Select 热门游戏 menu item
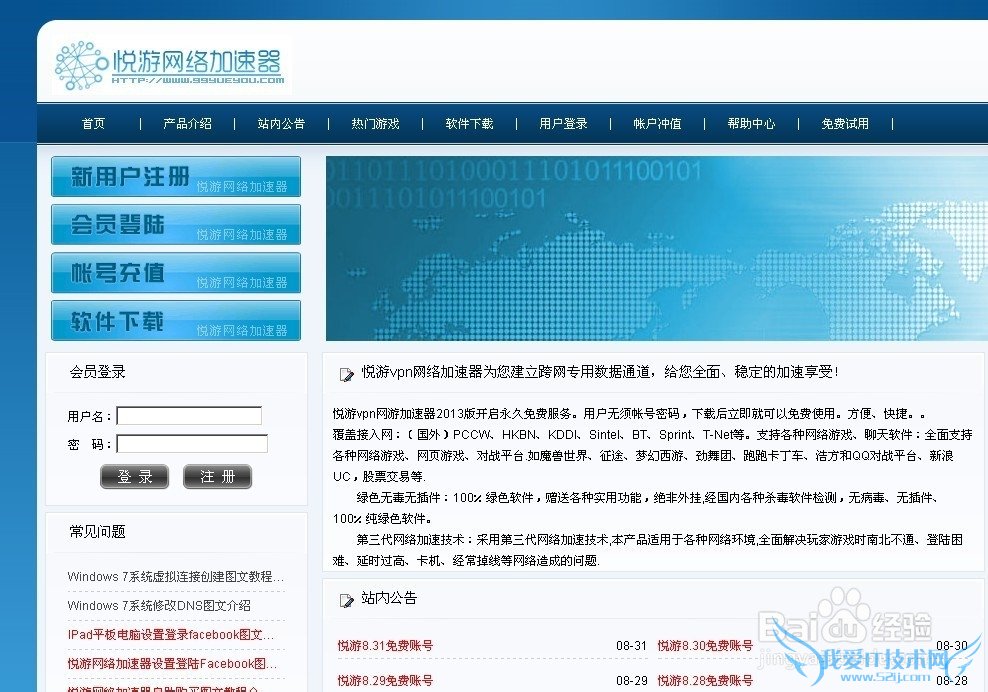This screenshot has width=988, height=692. click(x=375, y=124)
